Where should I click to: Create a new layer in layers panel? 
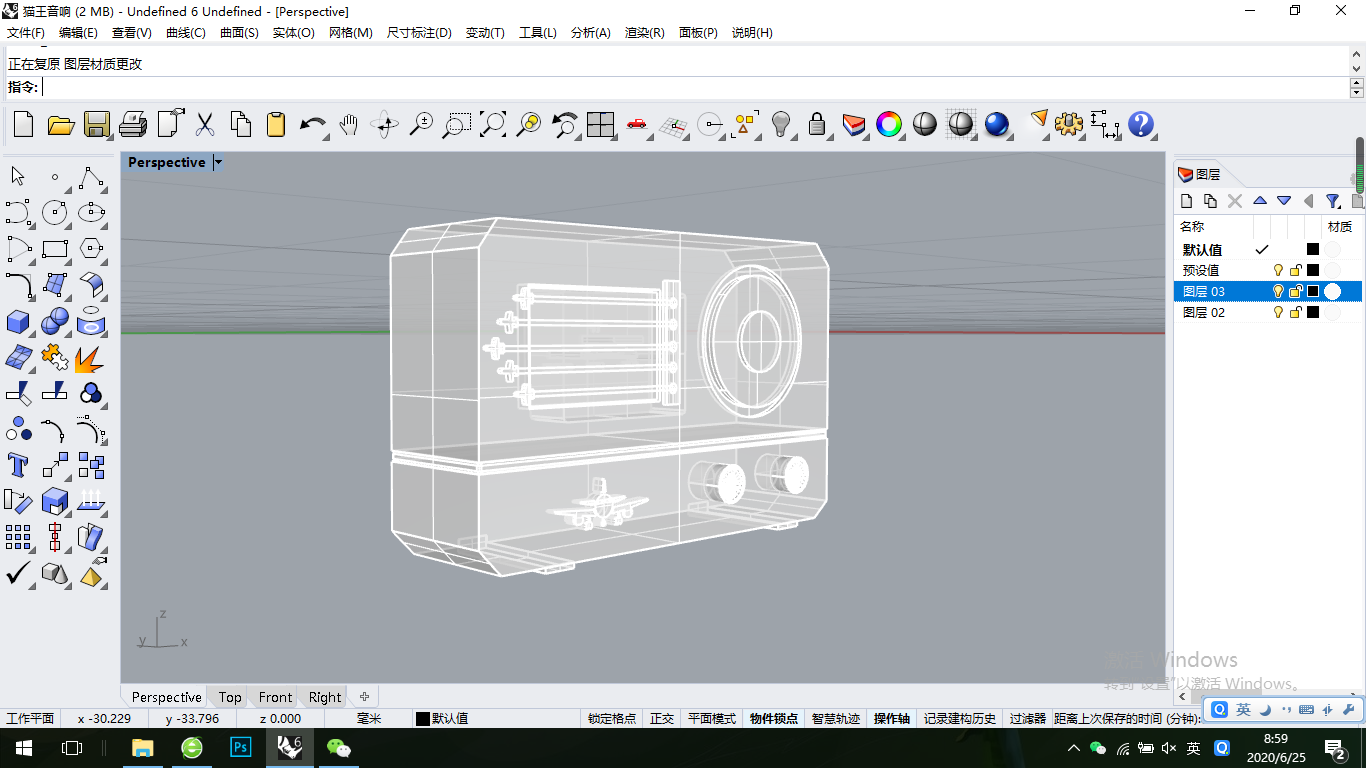pos(1187,201)
